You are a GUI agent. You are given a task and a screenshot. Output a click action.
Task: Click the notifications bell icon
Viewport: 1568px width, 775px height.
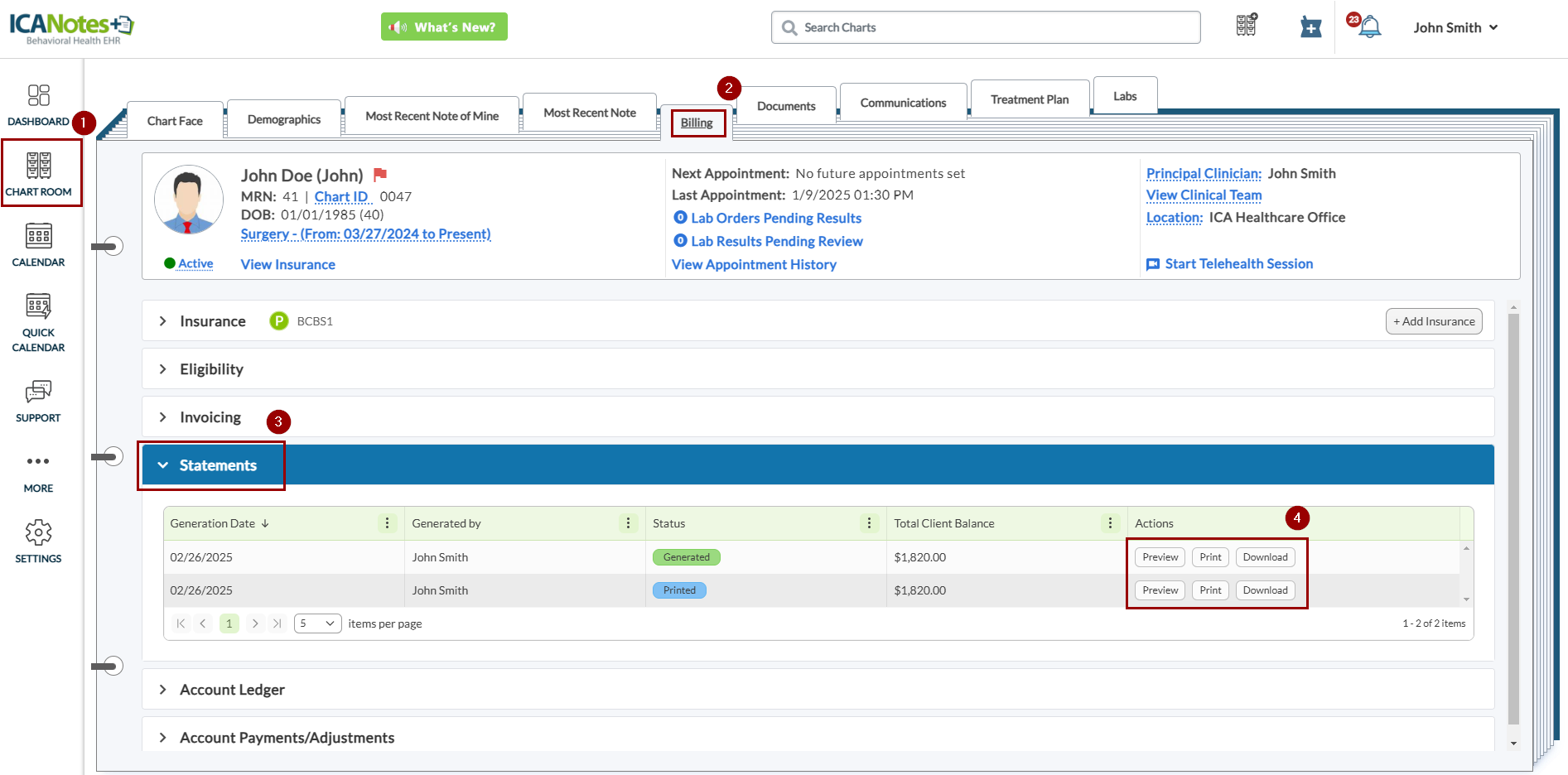1370,27
